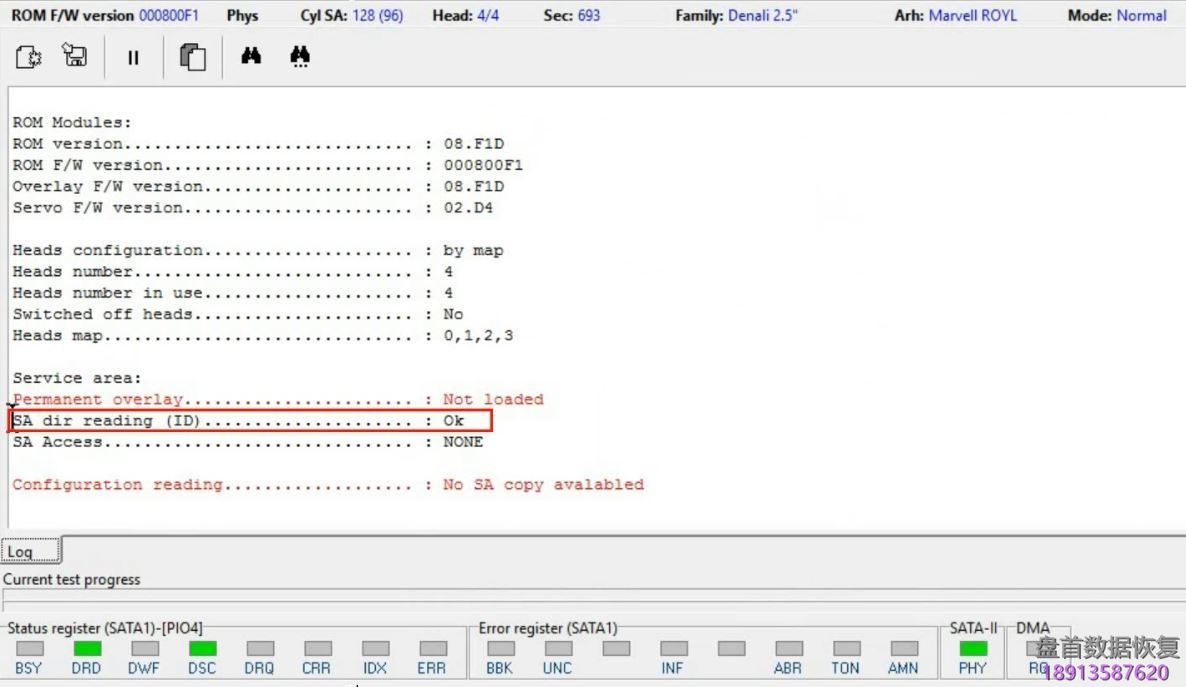Click the BSY status register indicator
The height and width of the screenshot is (687, 1186).
(29, 649)
